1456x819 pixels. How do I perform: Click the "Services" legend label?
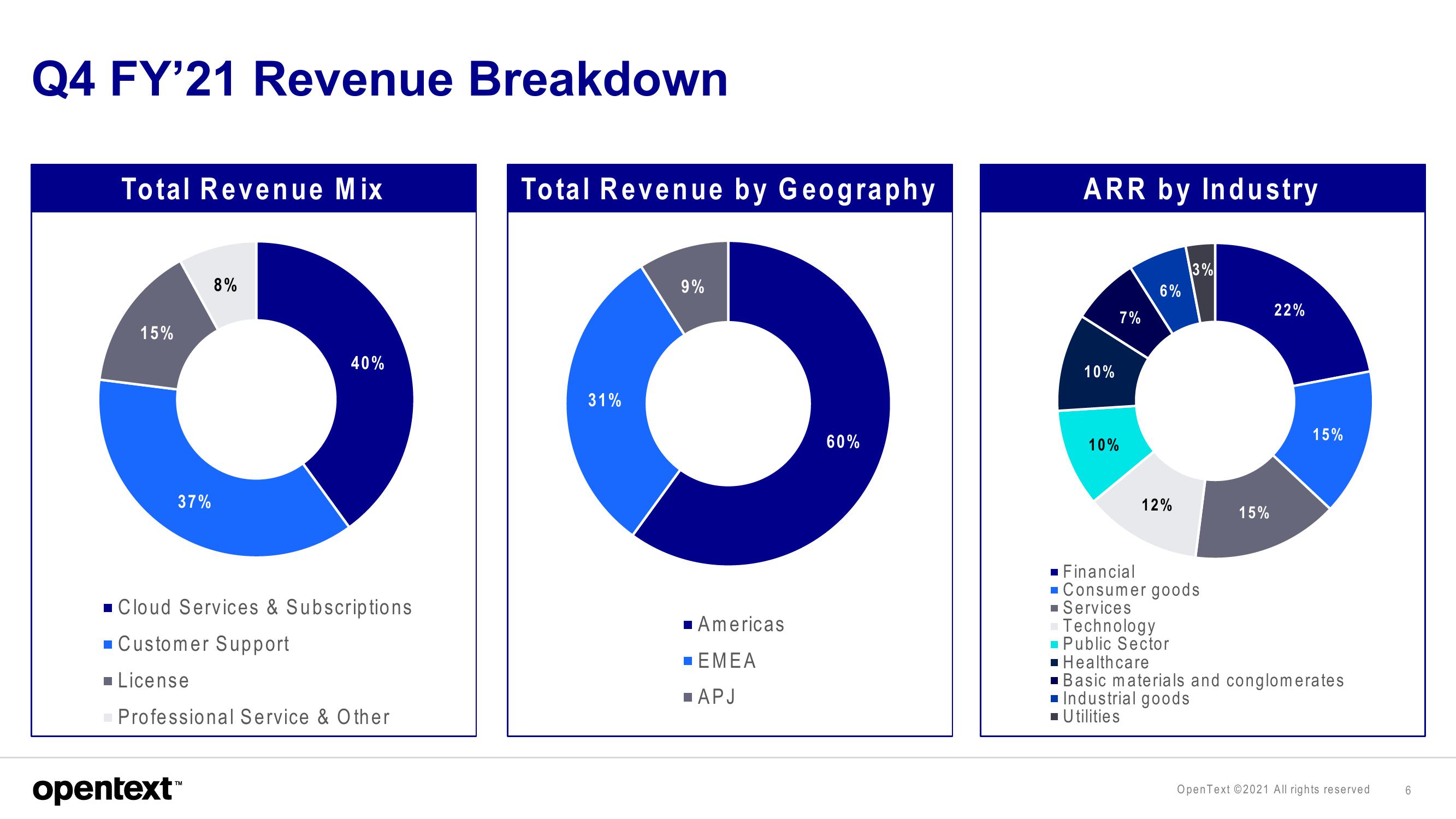tap(1097, 608)
